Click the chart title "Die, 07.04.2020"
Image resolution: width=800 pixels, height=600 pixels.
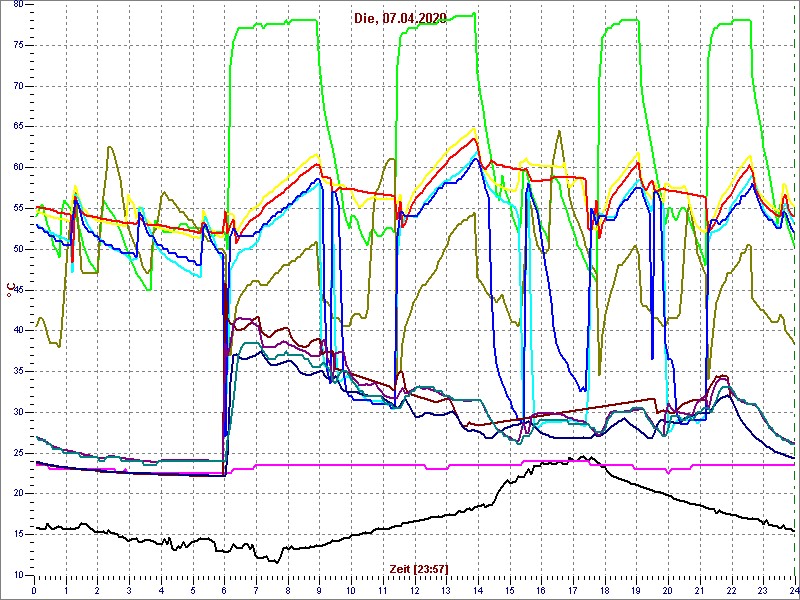(x=400, y=18)
